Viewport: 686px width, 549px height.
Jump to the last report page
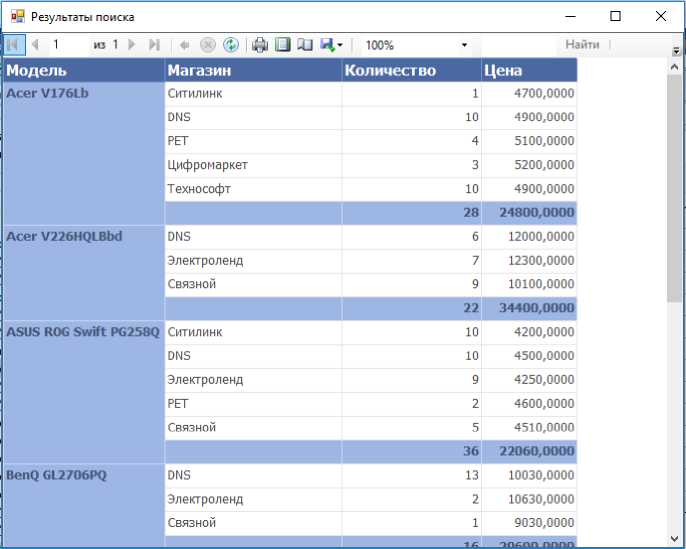pos(153,45)
